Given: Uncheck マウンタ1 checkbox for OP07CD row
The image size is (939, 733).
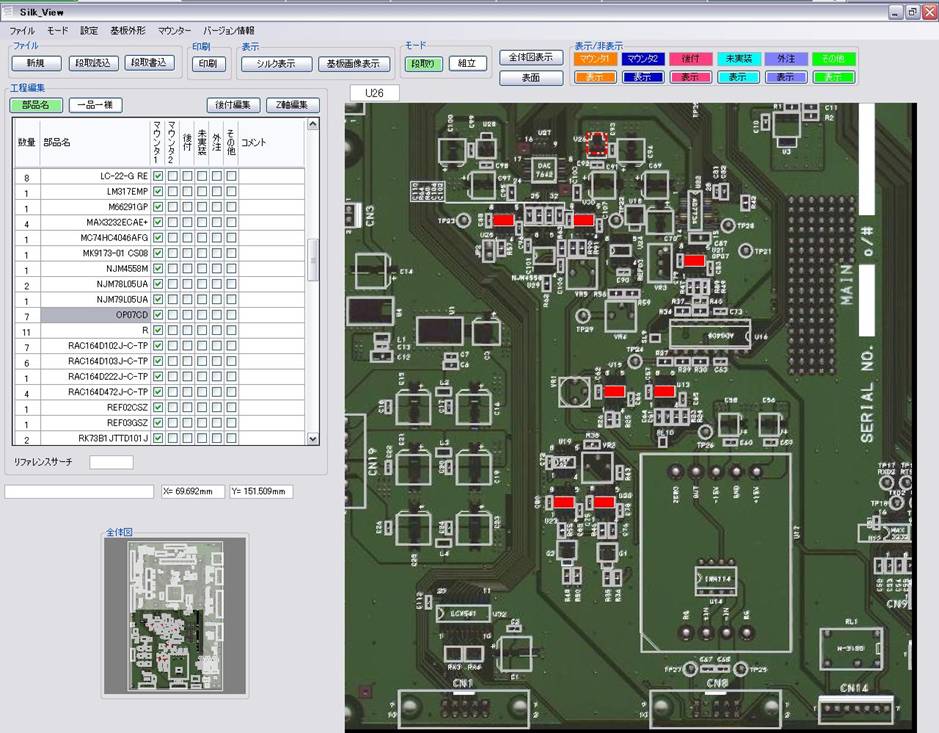Looking at the screenshot, I should click(x=158, y=315).
